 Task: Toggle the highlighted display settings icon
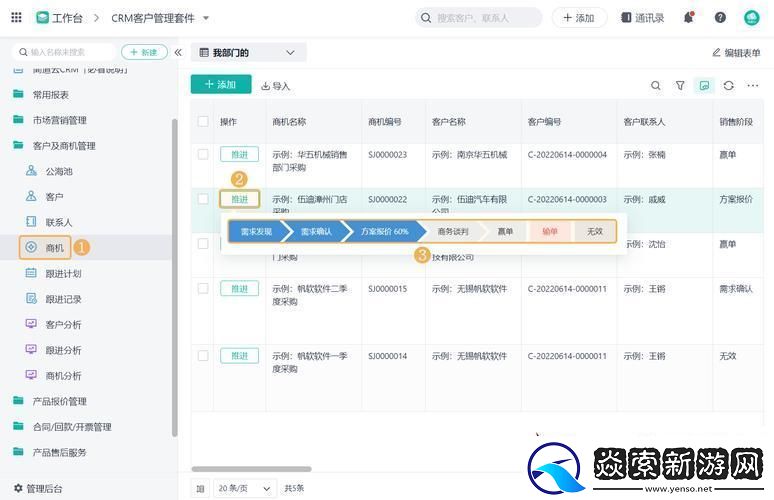click(704, 85)
